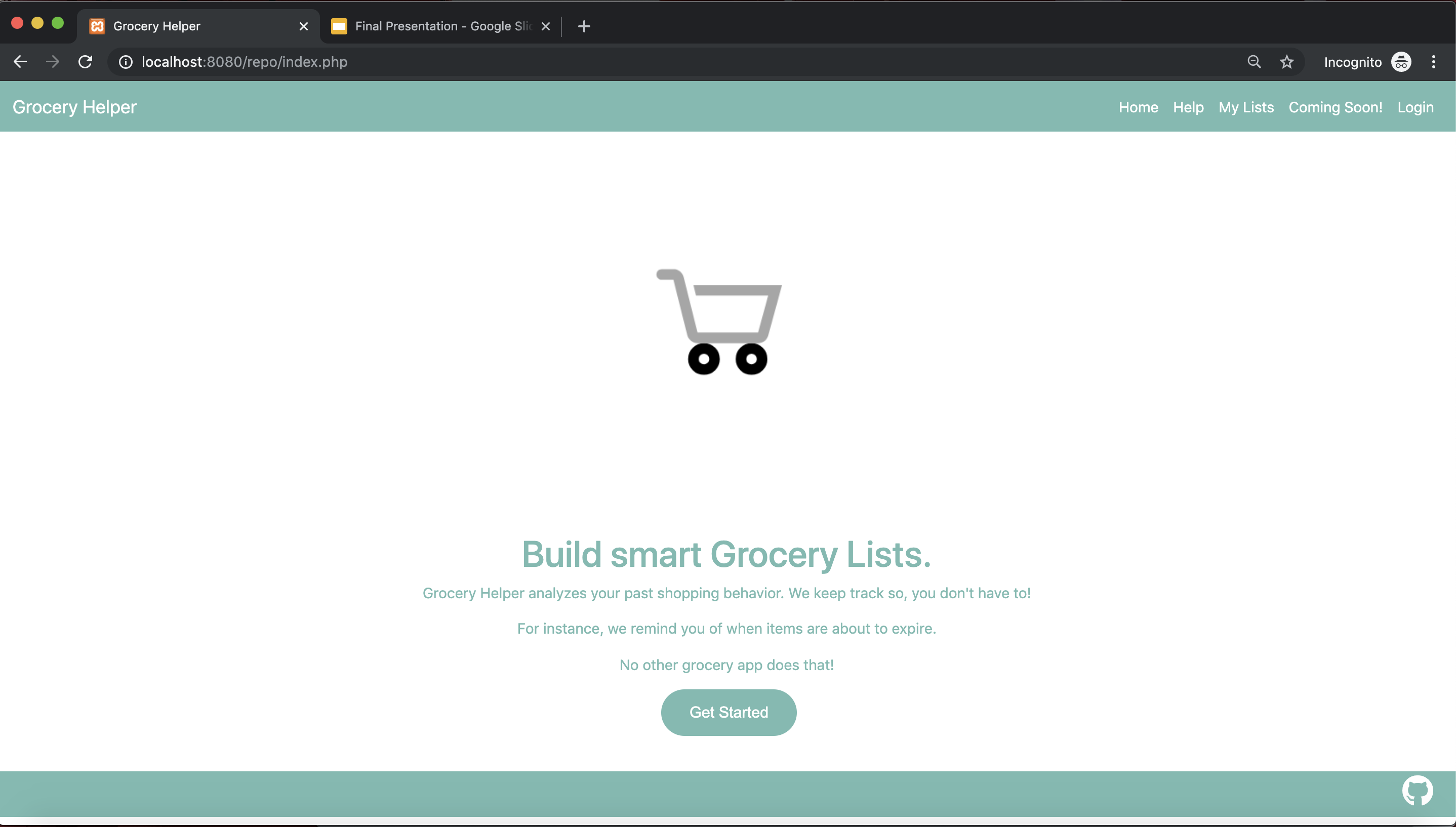The width and height of the screenshot is (1456, 827).
Task: Click the GitHub icon in footer
Action: pos(1418,791)
